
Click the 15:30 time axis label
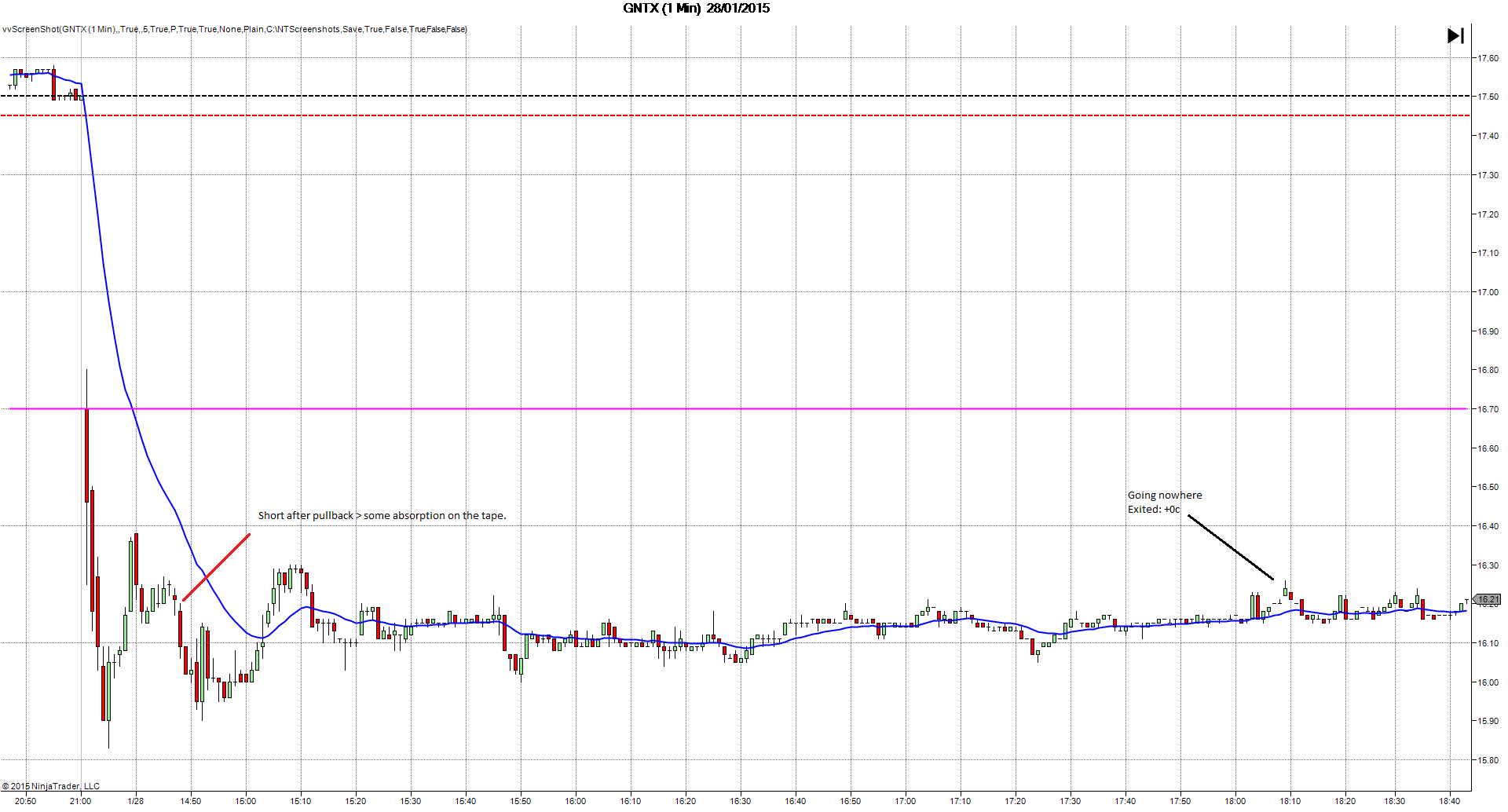coord(411,801)
